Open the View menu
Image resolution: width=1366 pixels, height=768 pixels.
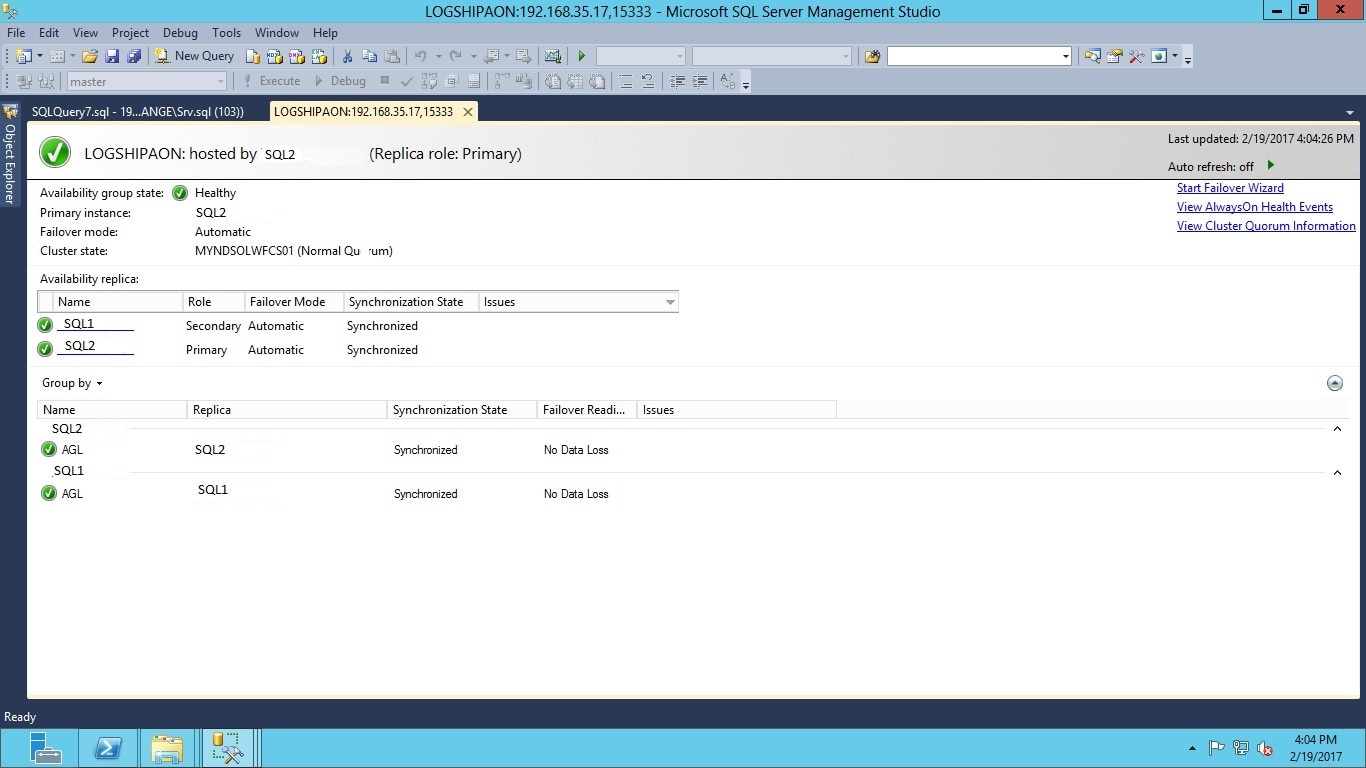(x=86, y=33)
